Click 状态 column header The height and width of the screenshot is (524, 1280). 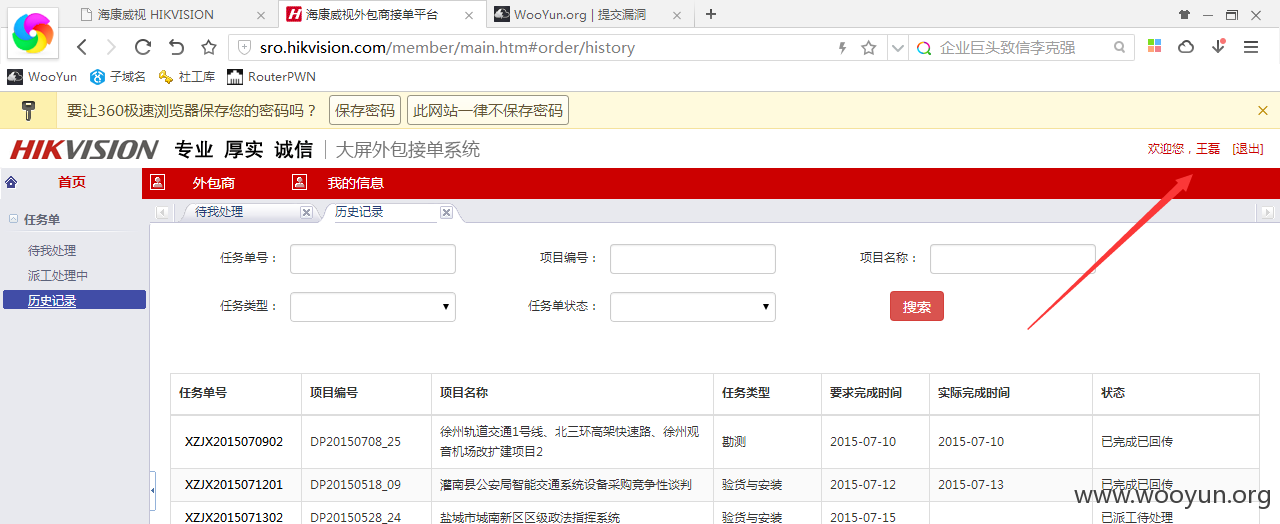pos(1113,393)
